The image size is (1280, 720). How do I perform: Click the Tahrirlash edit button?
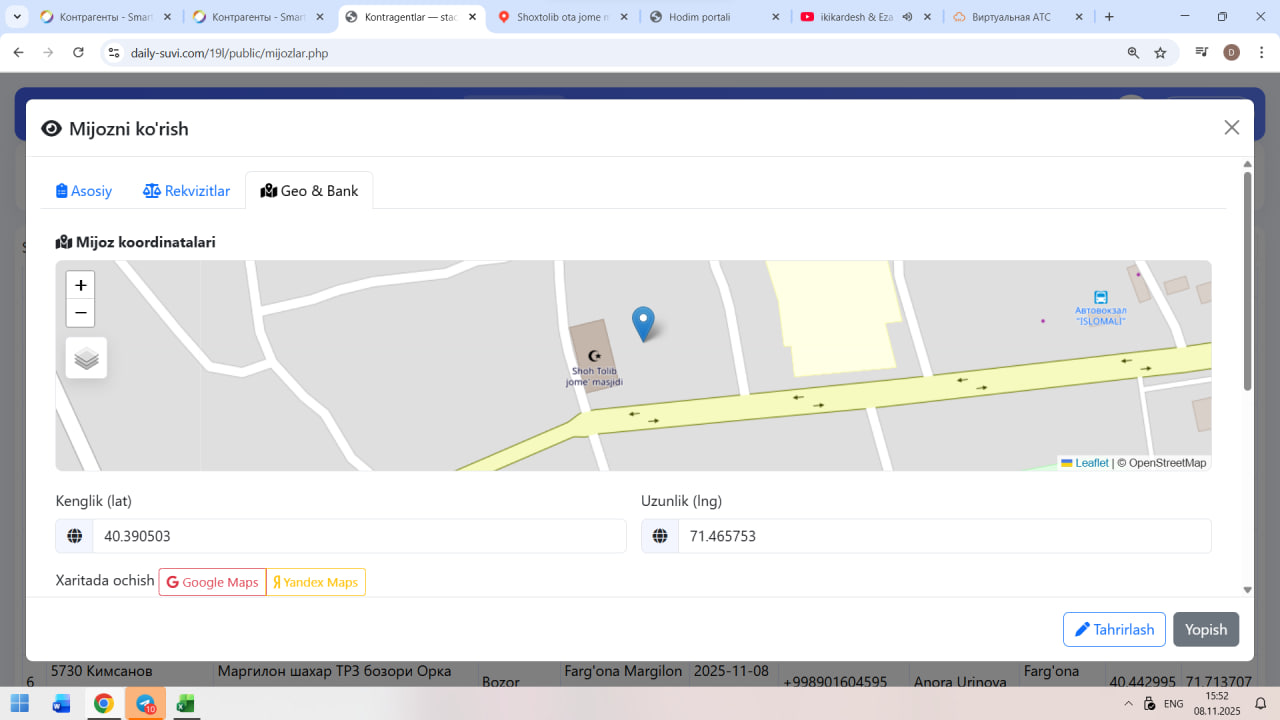click(x=1114, y=629)
